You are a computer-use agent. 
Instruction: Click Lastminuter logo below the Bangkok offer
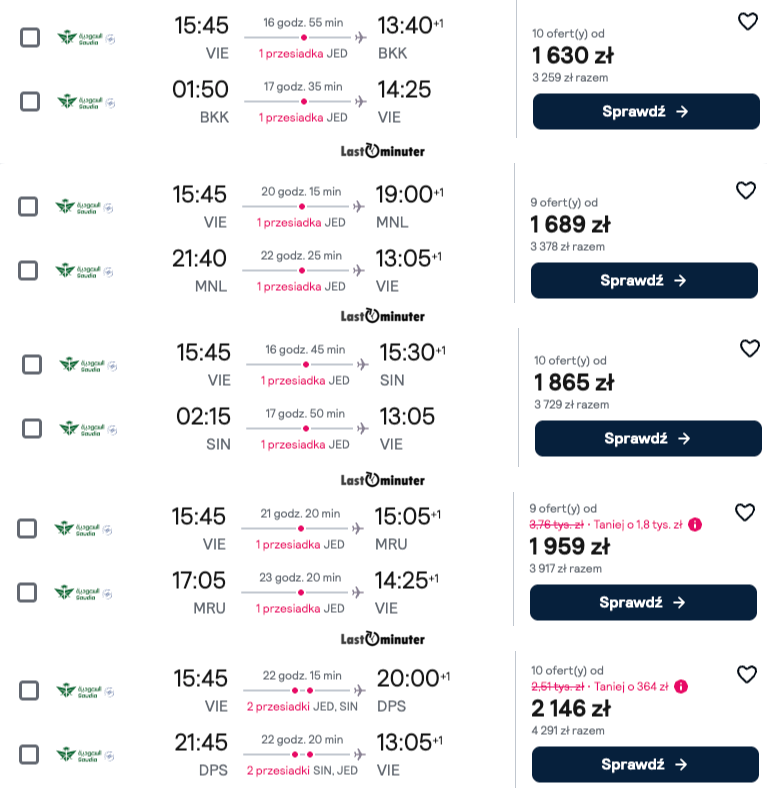coord(383,151)
